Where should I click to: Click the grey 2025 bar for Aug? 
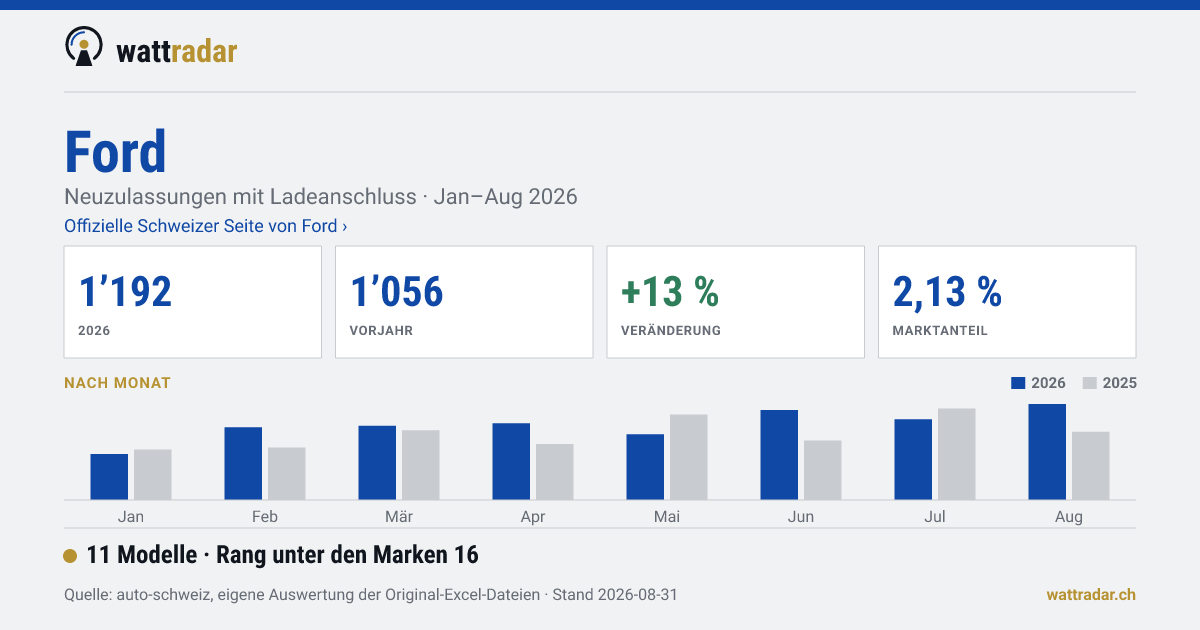1091,466
